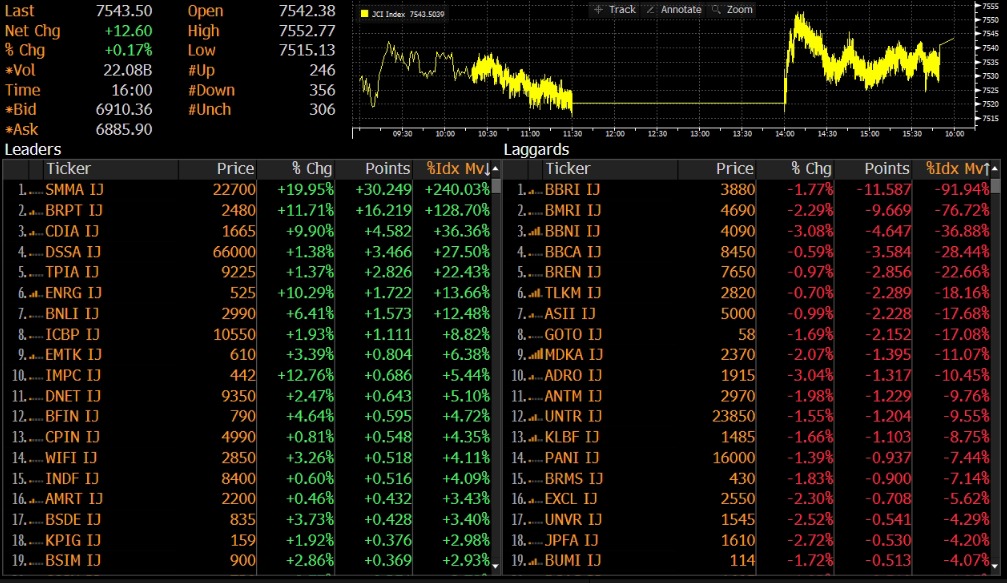Viewport: 1007px width, 583px height.
Task: Click mini chart icon beside BNLI IJ
Action: 36,314
